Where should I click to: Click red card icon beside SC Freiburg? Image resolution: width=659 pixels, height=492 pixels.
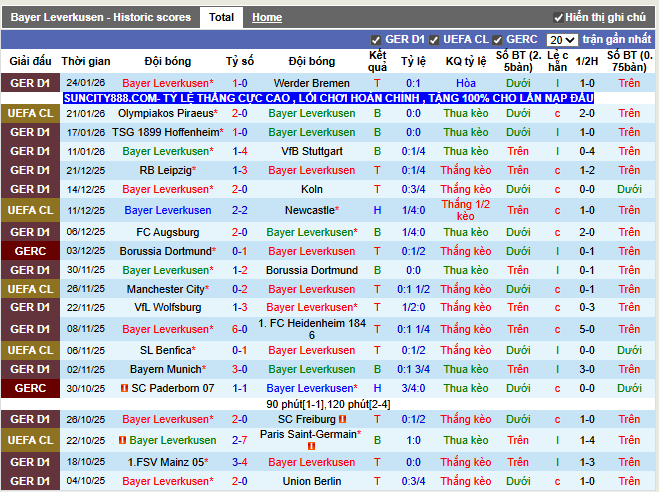click(x=343, y=419)
